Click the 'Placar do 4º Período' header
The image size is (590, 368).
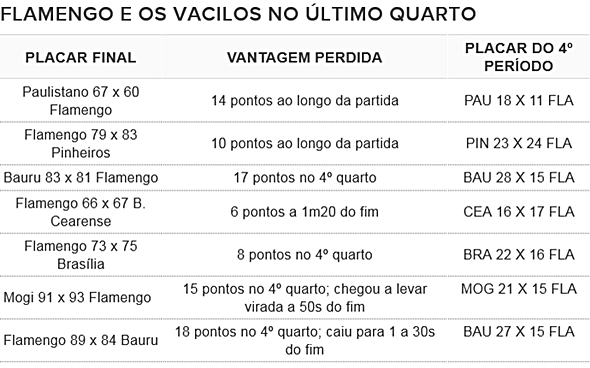519,57
